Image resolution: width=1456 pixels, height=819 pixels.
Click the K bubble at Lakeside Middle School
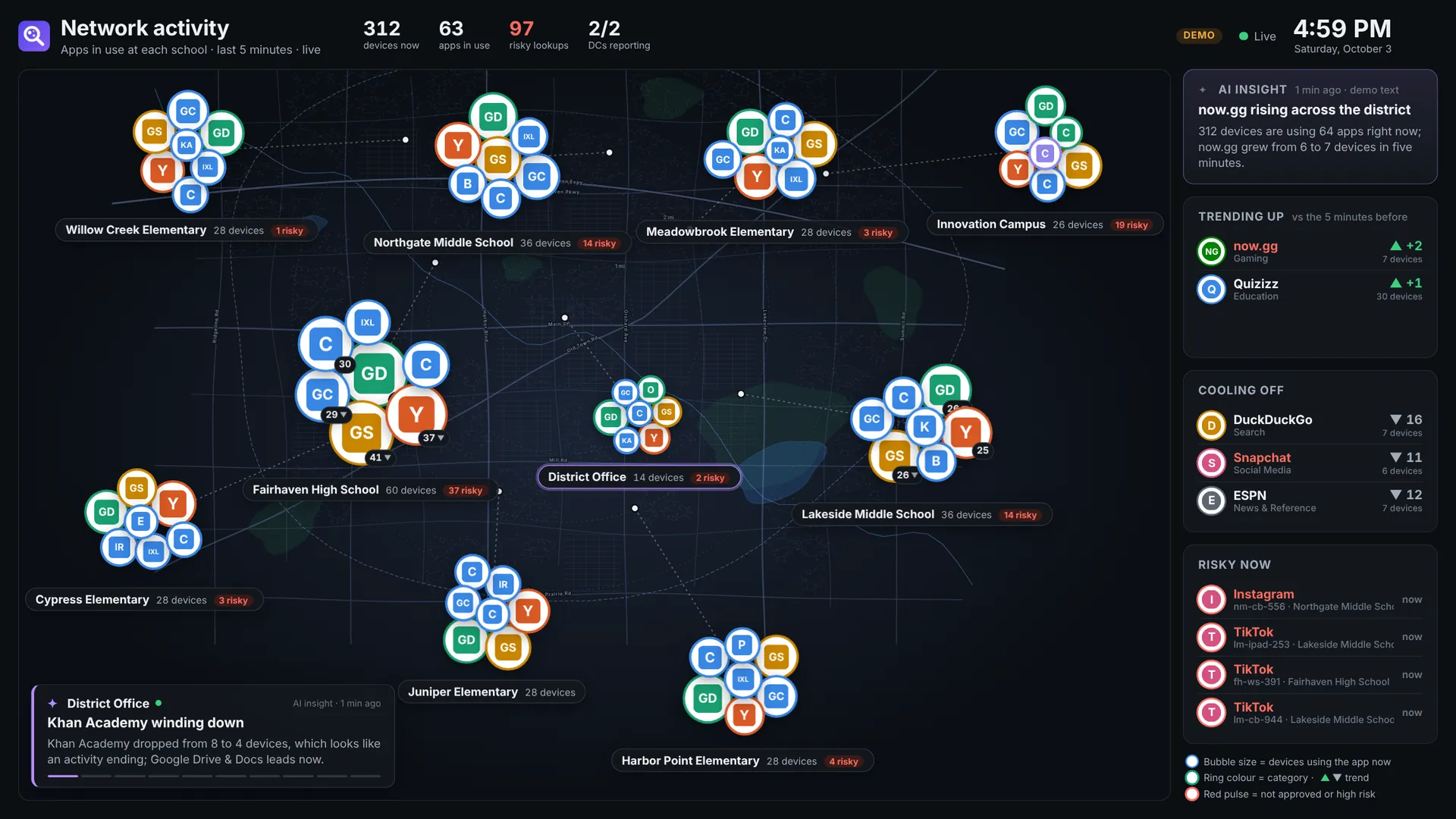924,426
